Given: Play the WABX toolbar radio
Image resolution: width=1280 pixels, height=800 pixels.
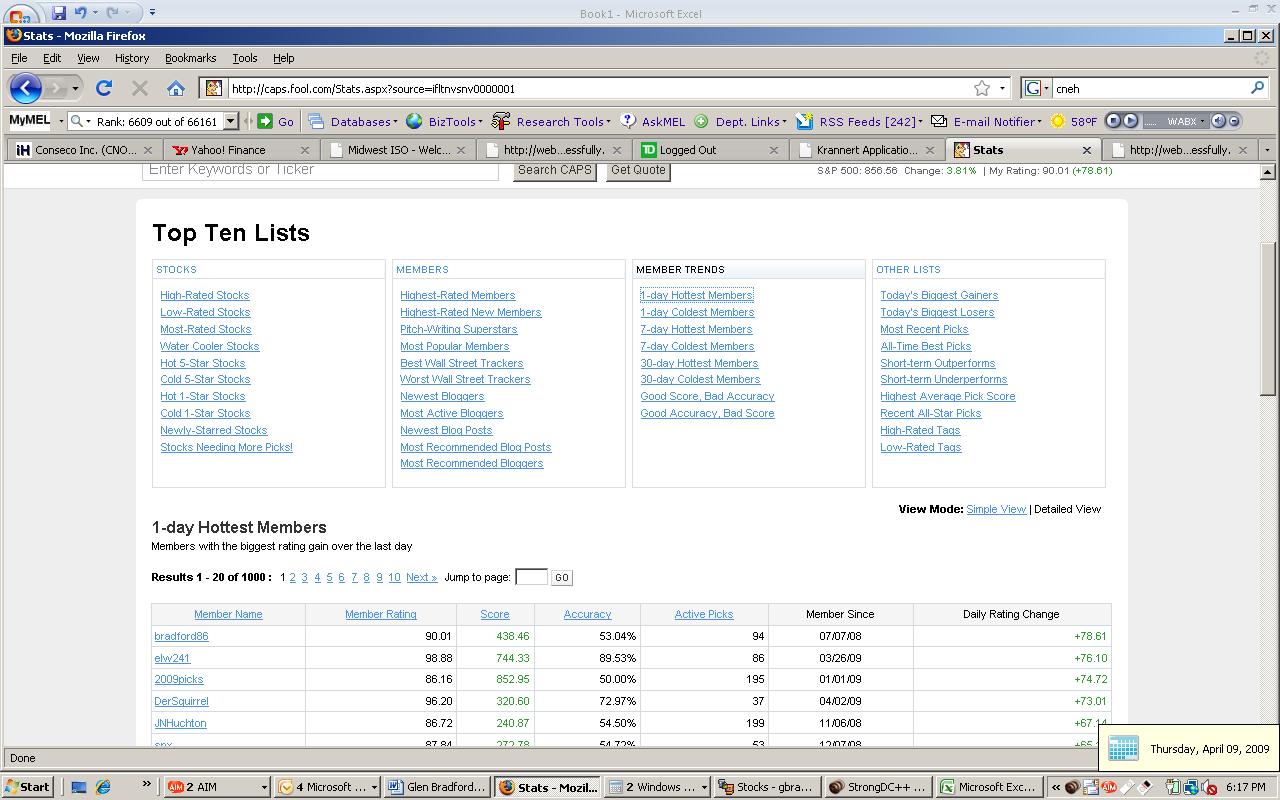Looking at the screenshot, I should coord(1130,121).
